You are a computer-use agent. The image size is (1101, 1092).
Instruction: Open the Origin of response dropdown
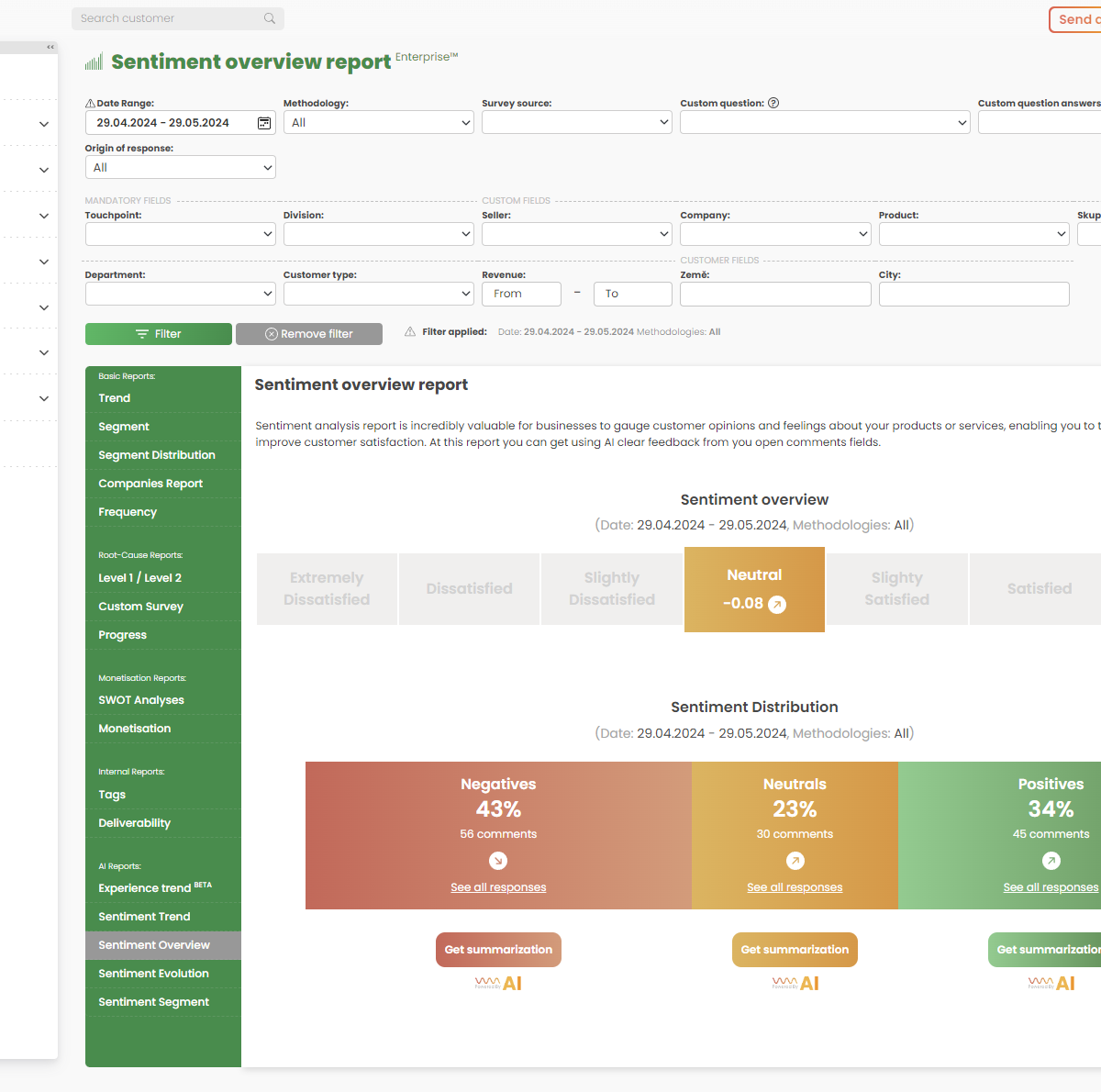[180, 167]
